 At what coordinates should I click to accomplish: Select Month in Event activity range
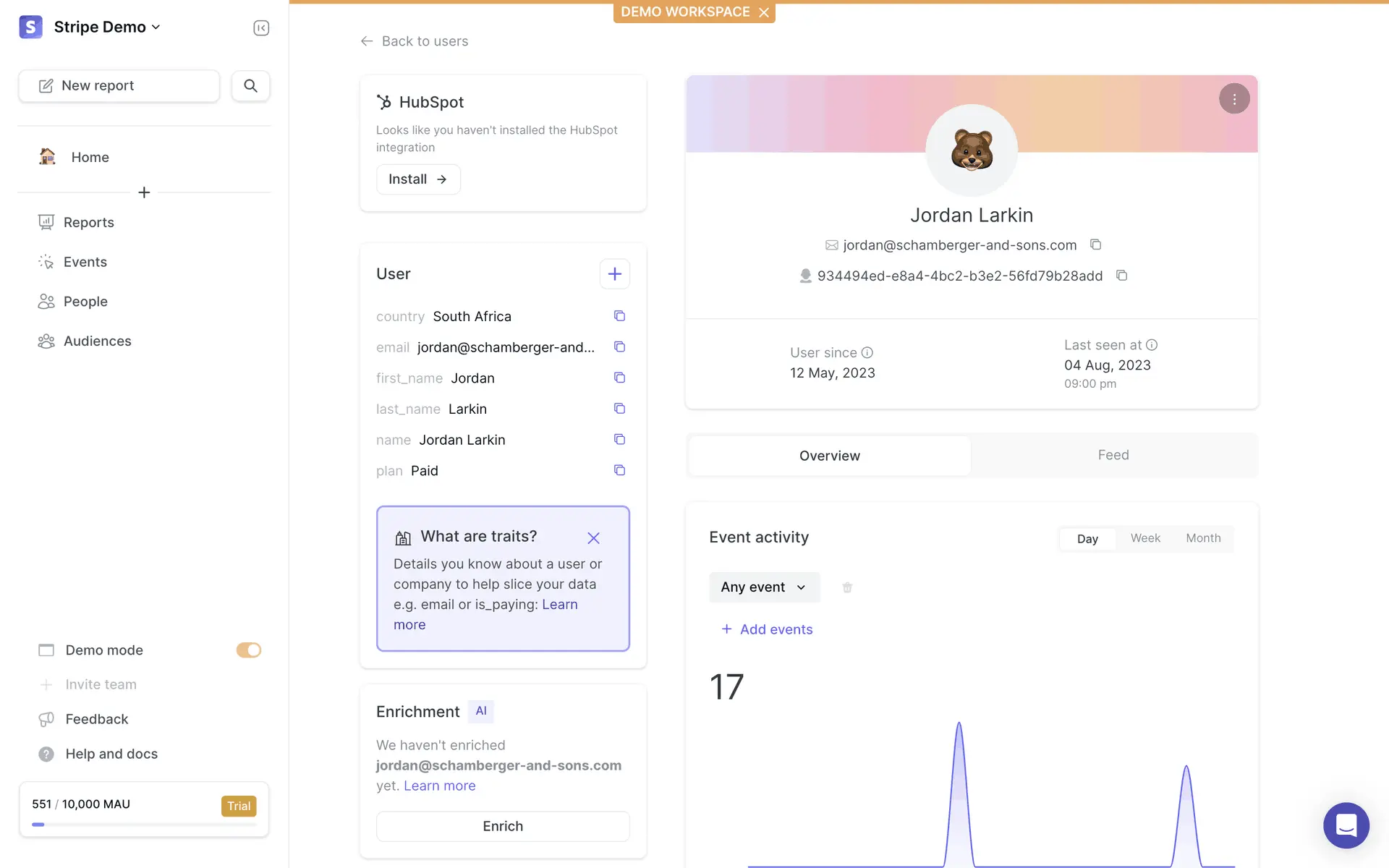1203,538
